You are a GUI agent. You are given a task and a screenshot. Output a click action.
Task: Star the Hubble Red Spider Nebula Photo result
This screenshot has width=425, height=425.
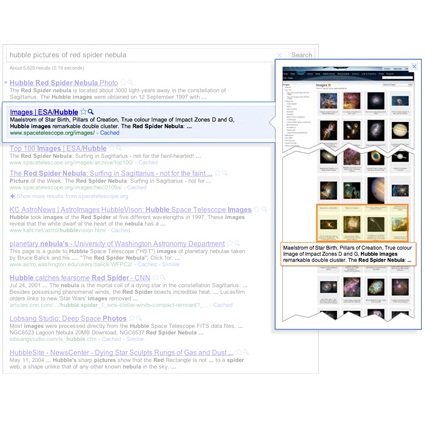(123, 82)
